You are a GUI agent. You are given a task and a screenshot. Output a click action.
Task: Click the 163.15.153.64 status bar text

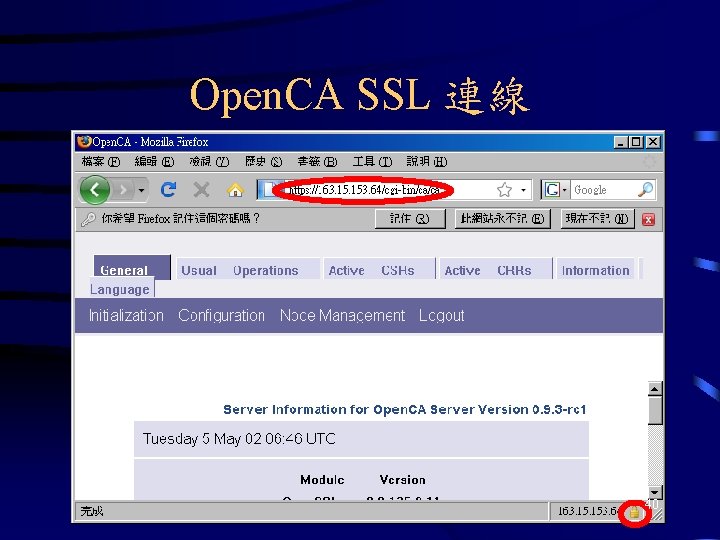point(588,511)
